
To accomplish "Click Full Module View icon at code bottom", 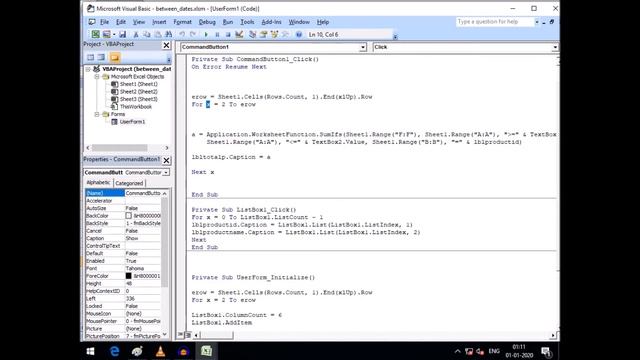I will pos(188,335).
